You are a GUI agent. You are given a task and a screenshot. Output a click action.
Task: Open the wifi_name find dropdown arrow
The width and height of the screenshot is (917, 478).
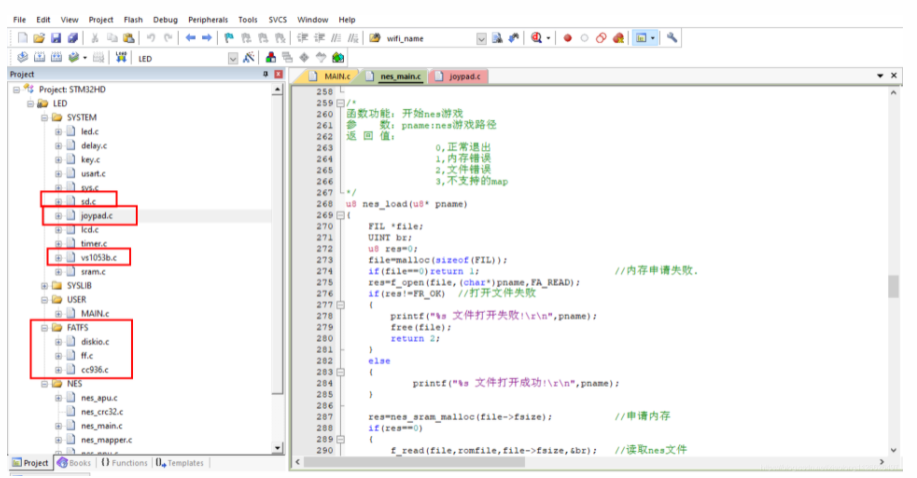click(x=481, y=38)
